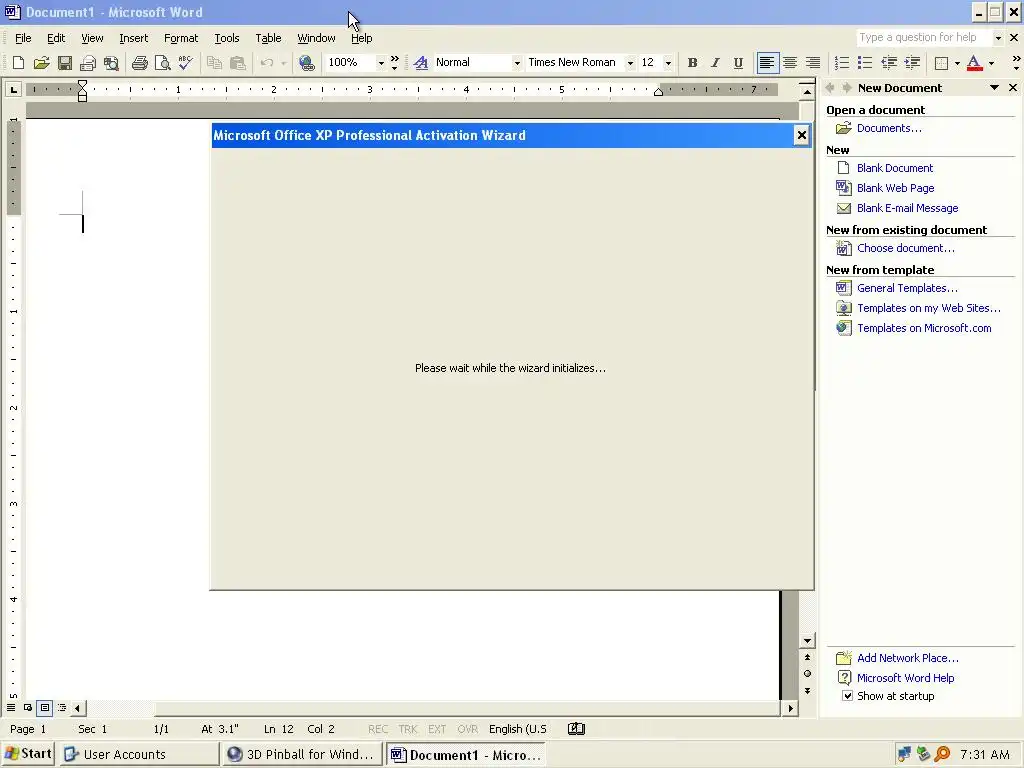1024x768 pixels.
Task: Click the Outside Border icon
Action: coord(941,63)
